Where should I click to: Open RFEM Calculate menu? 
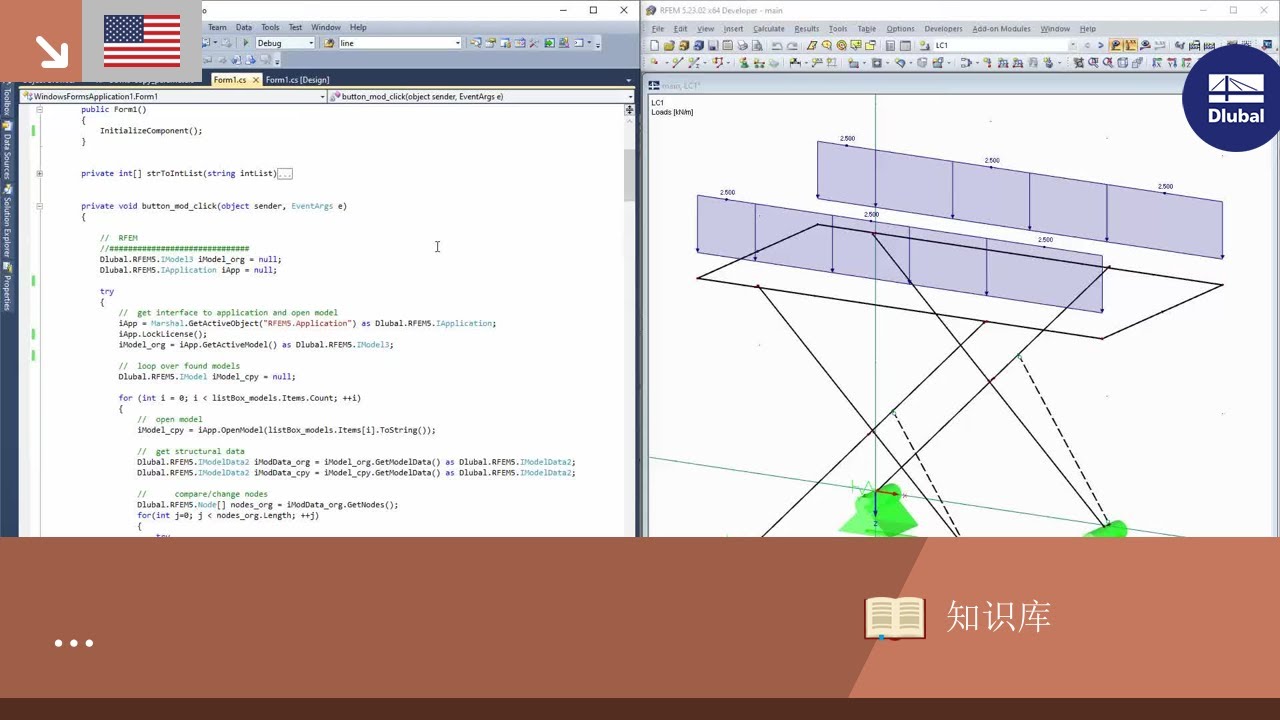click(x=769, y=29)
